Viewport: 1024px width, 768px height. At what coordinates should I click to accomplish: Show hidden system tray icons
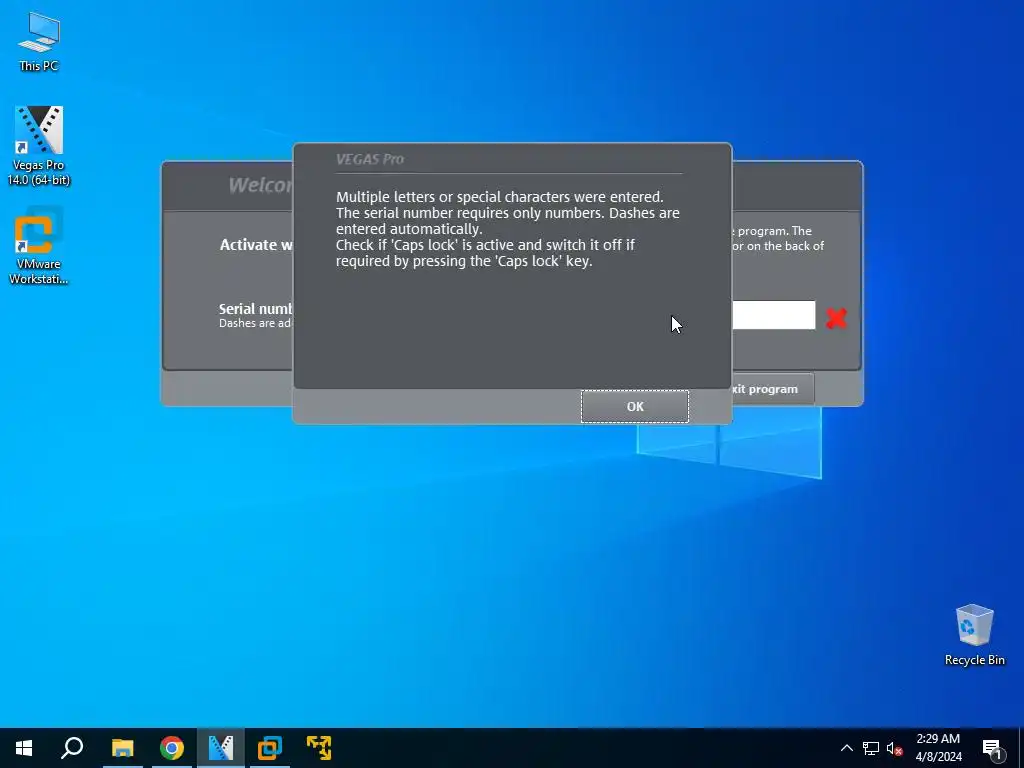pyautogui.click(x=846, y=748)
